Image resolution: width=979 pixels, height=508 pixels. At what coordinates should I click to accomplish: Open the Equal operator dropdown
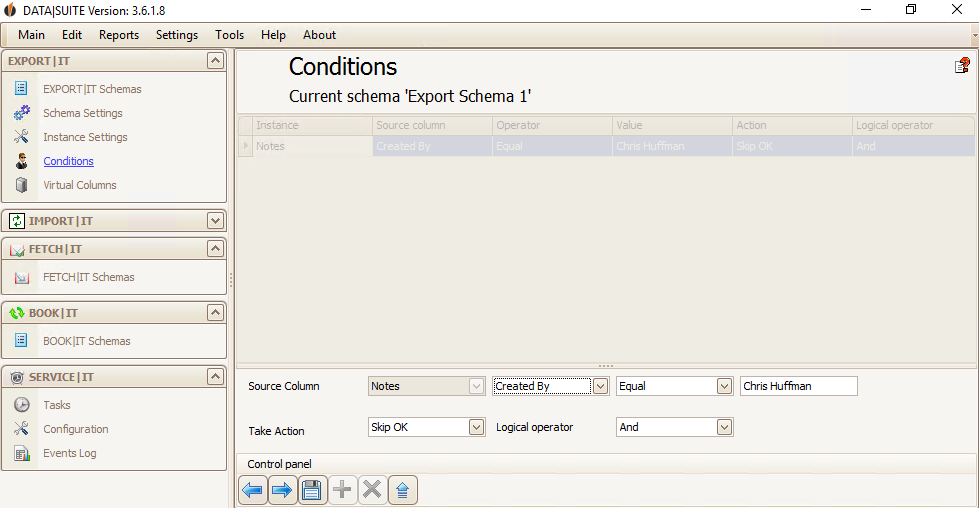coord(724,386)
